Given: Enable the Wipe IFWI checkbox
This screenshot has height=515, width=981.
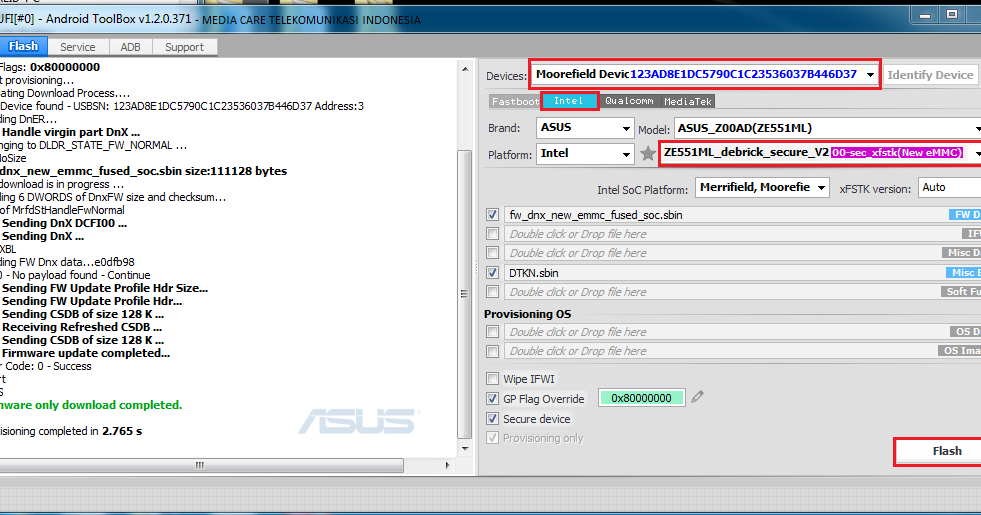Looking at the screenshot, I should 492,379.
